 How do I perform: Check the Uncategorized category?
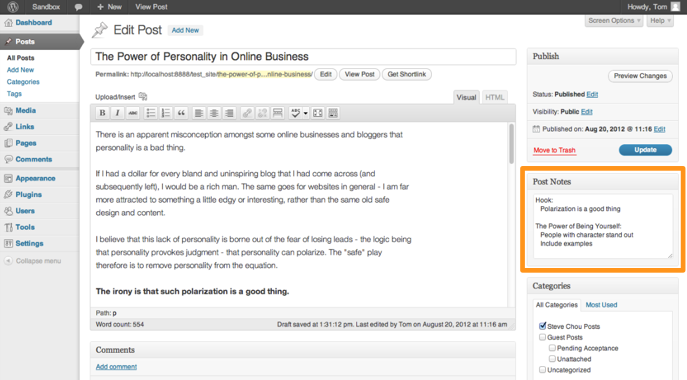coord(542,369)
